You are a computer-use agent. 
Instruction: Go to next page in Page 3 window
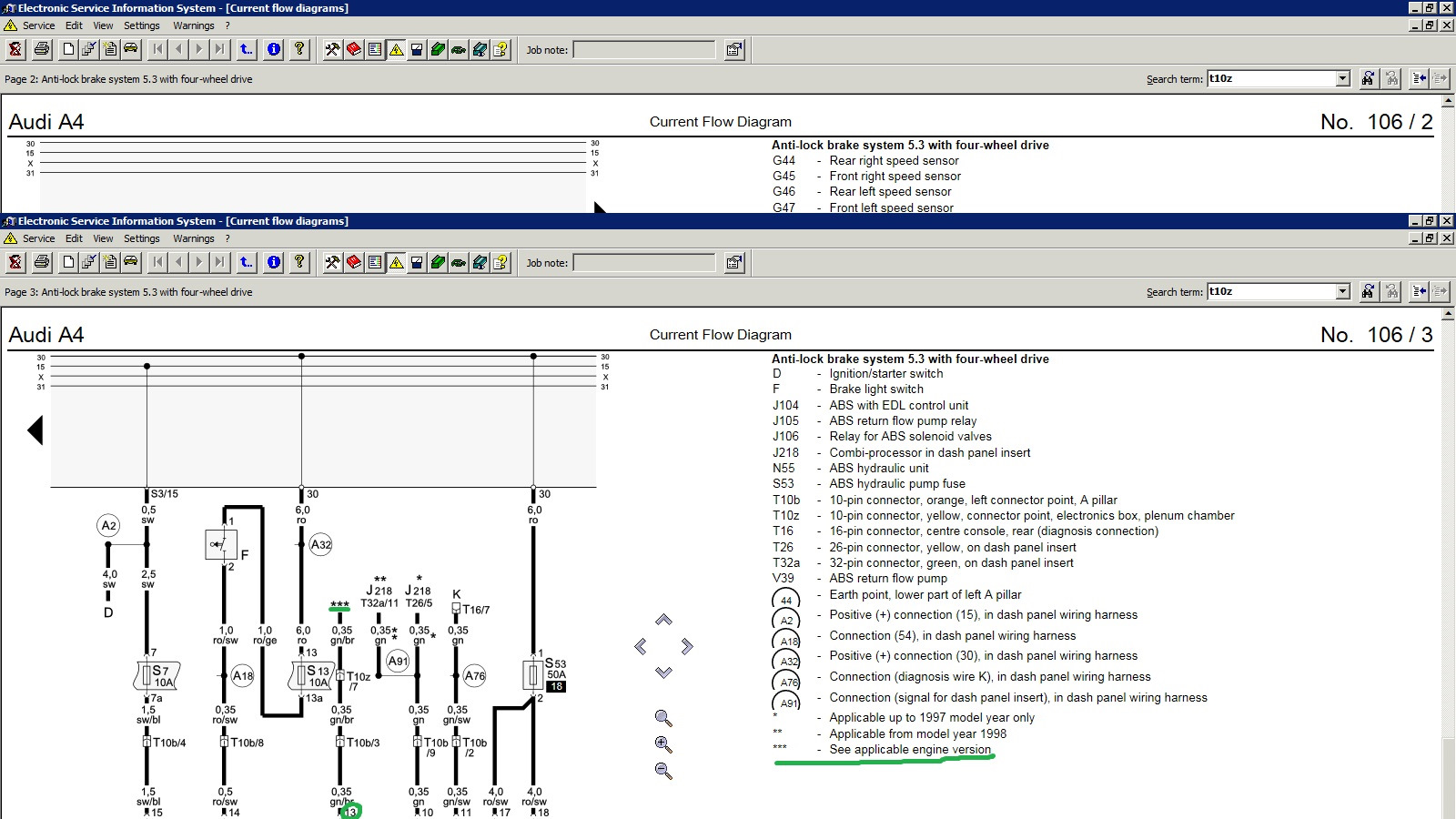click(x=199, y=263)
